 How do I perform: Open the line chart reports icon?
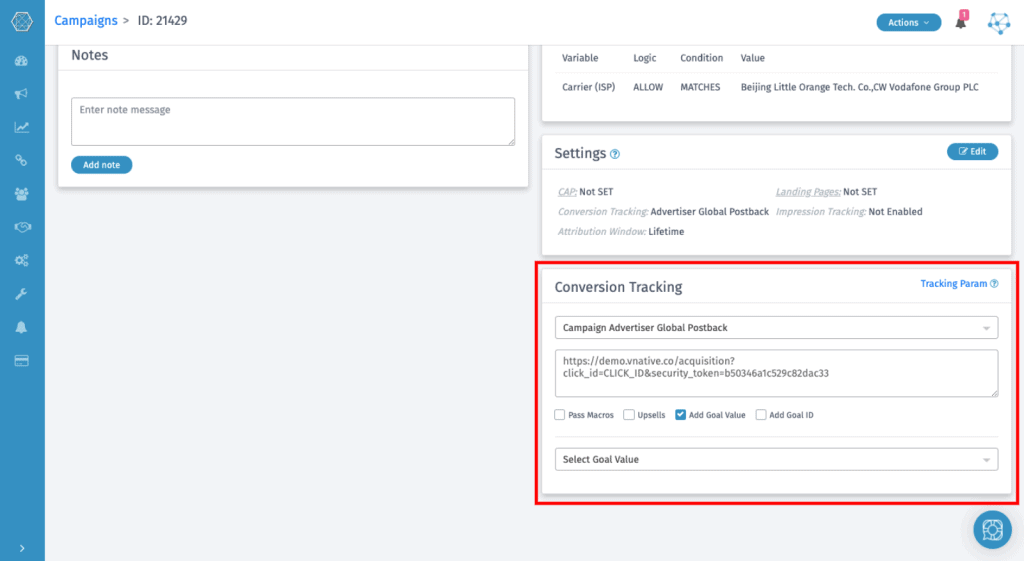(x=21, y=127)
